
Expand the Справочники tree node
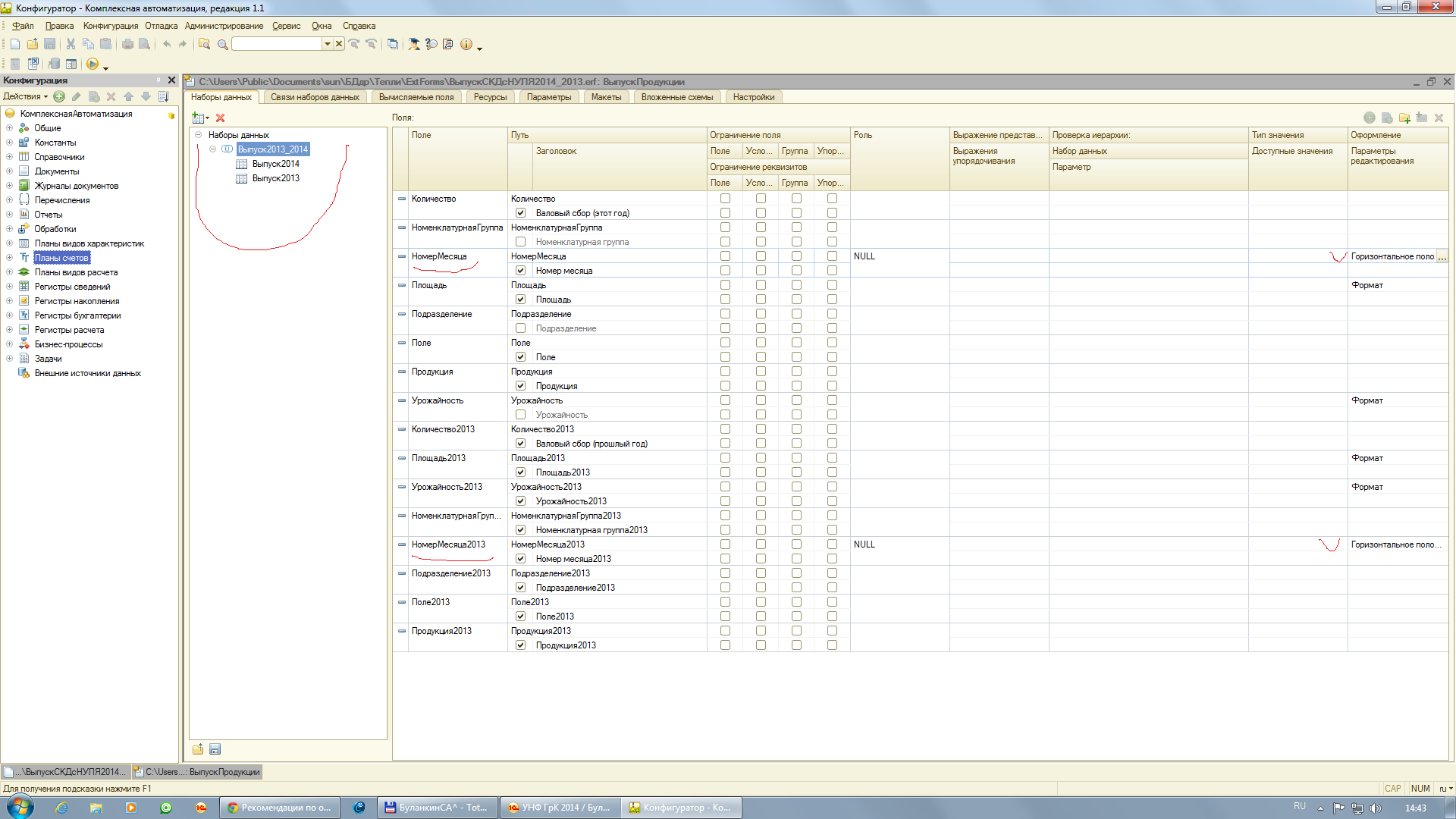click(9, 157)
